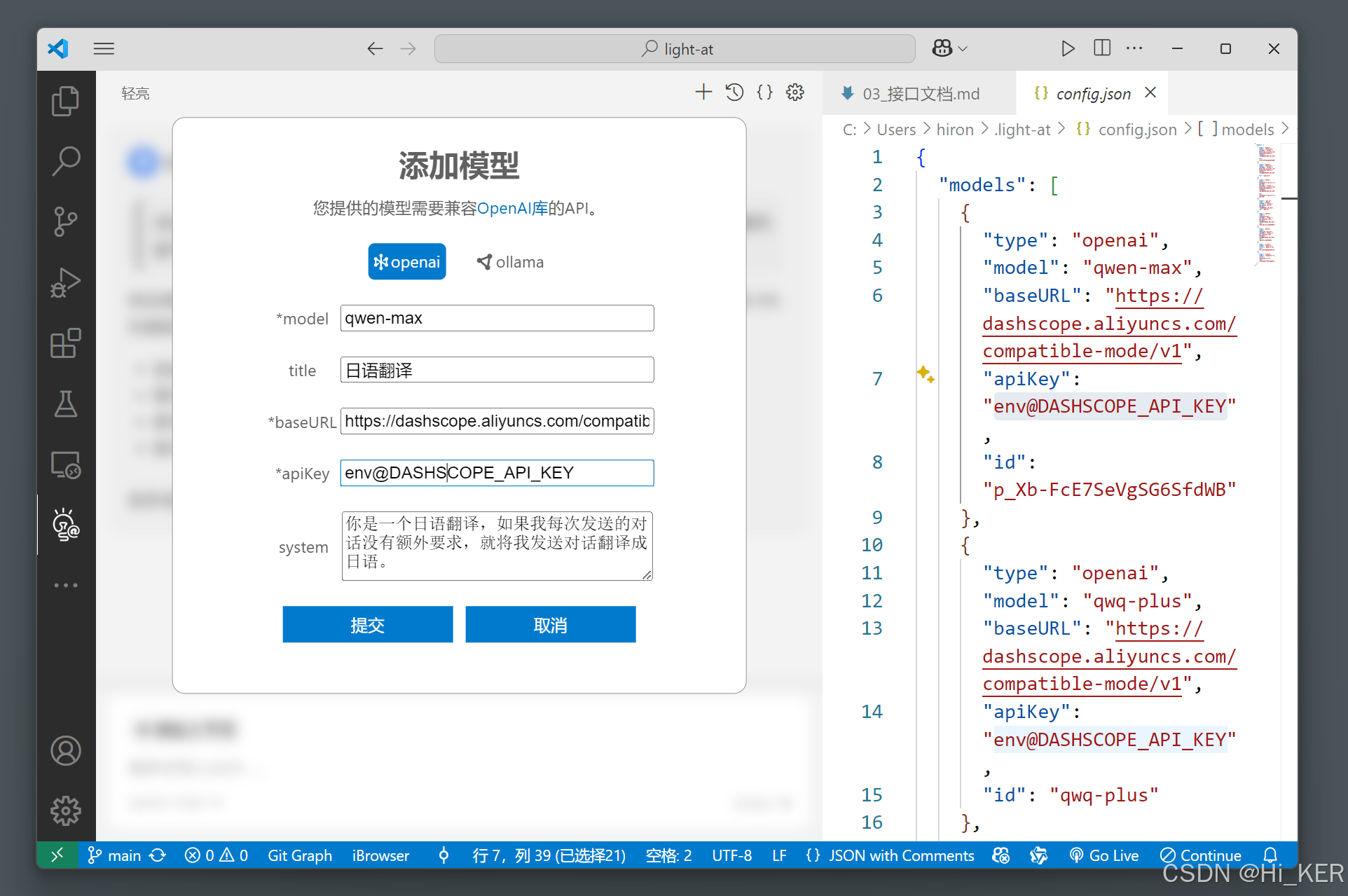Select the ollama provider type
This screenshot has height=896, width=1348.
pyautogui.click(x=510, y=262)
